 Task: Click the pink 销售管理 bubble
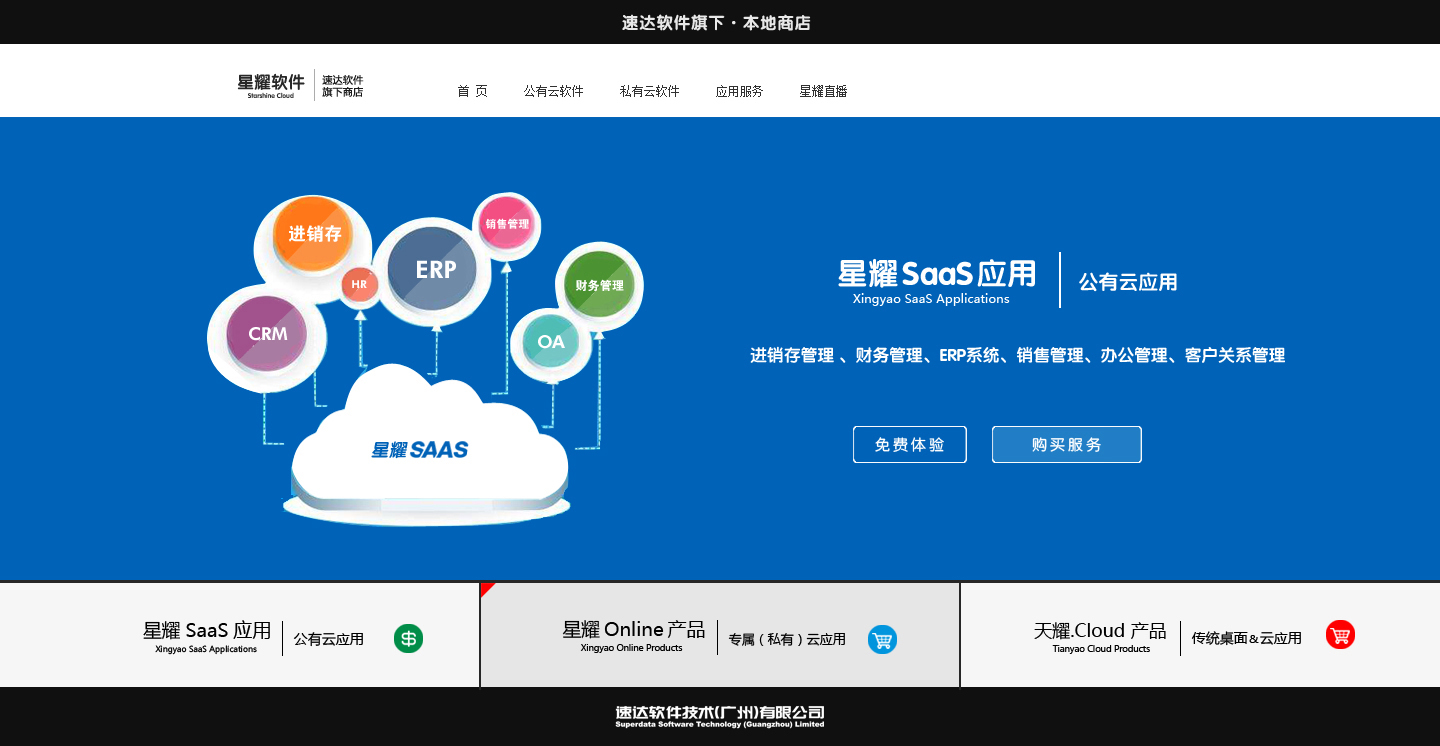[x=507, y=224]
